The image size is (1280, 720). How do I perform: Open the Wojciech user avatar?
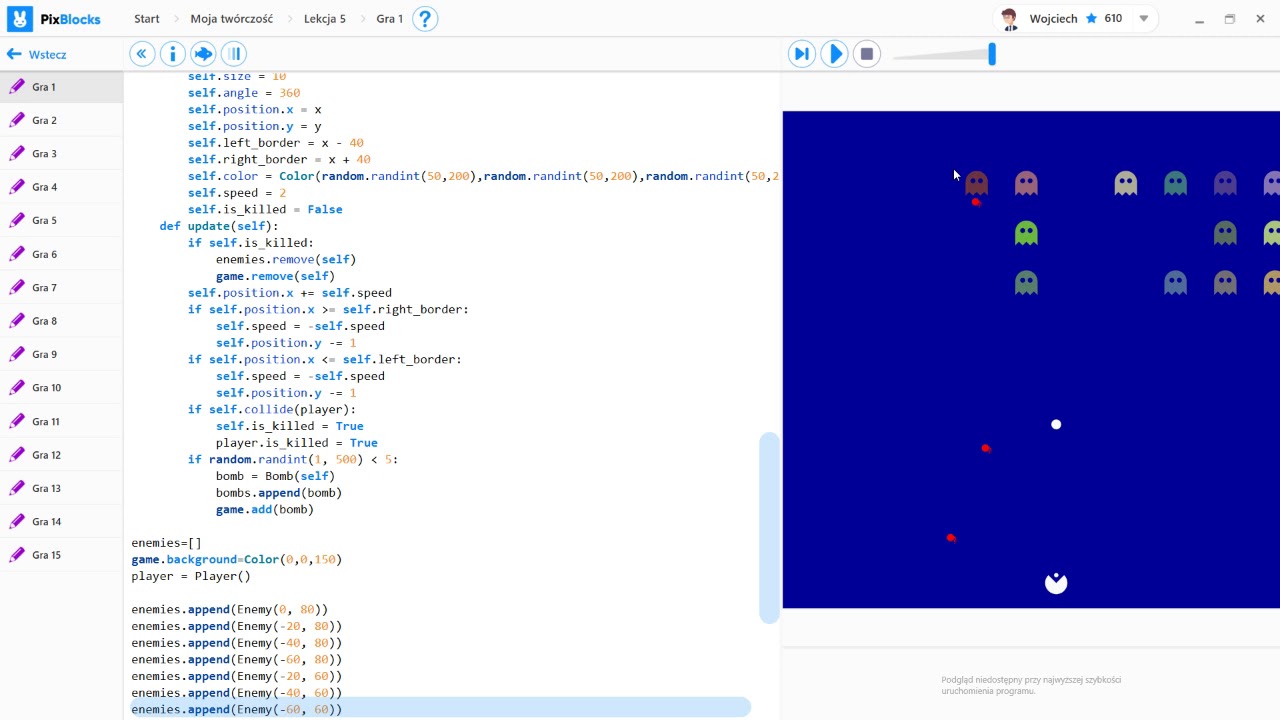(1010, 18)
